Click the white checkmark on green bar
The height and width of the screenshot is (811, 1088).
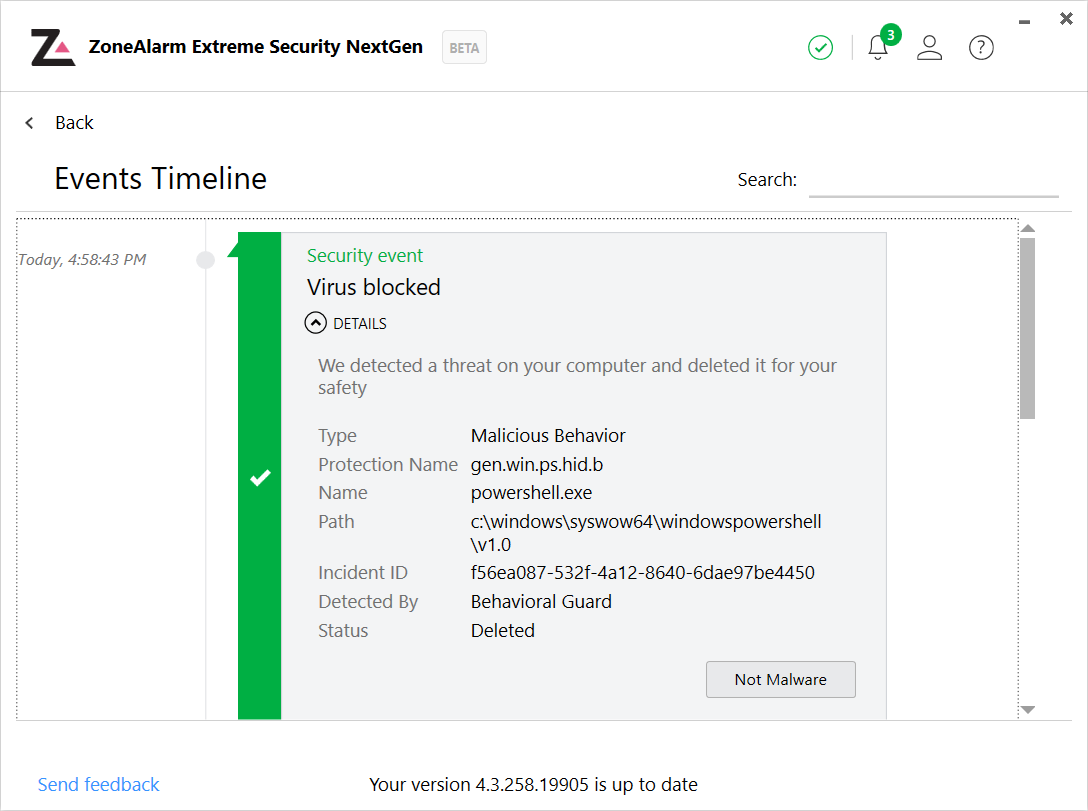(260, 478)
